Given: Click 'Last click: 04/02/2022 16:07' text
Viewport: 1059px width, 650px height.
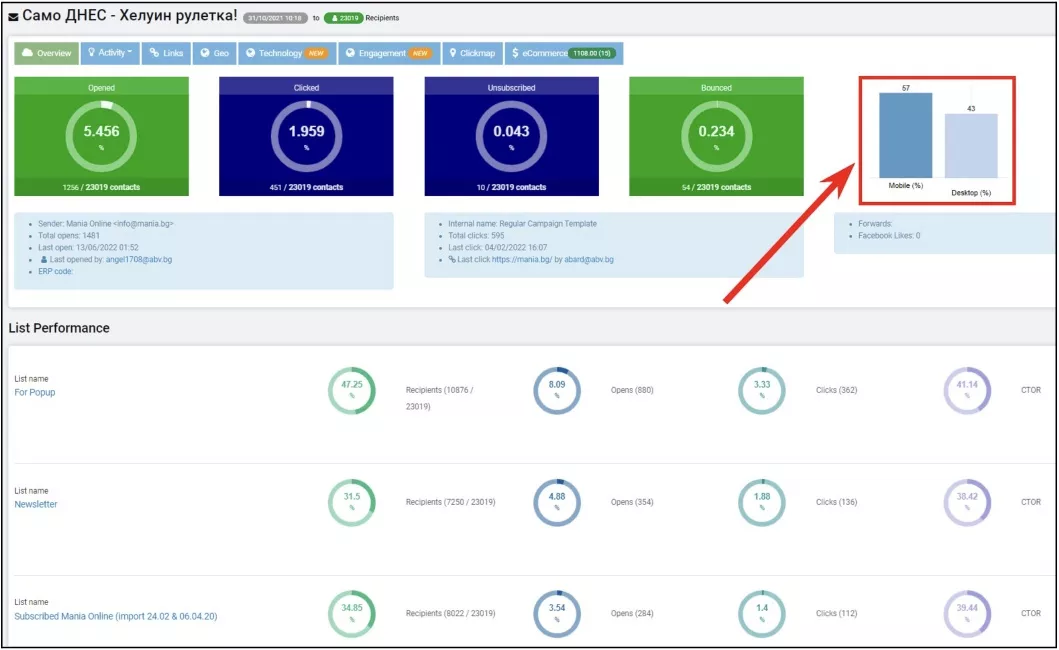Looking at the screenshot, I should (x=498, y=248).
